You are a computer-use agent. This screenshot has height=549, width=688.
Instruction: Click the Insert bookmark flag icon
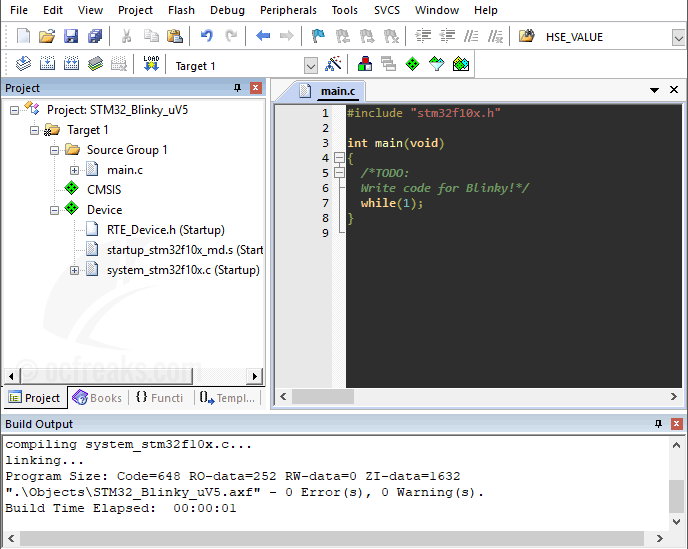tap(318, 37)
